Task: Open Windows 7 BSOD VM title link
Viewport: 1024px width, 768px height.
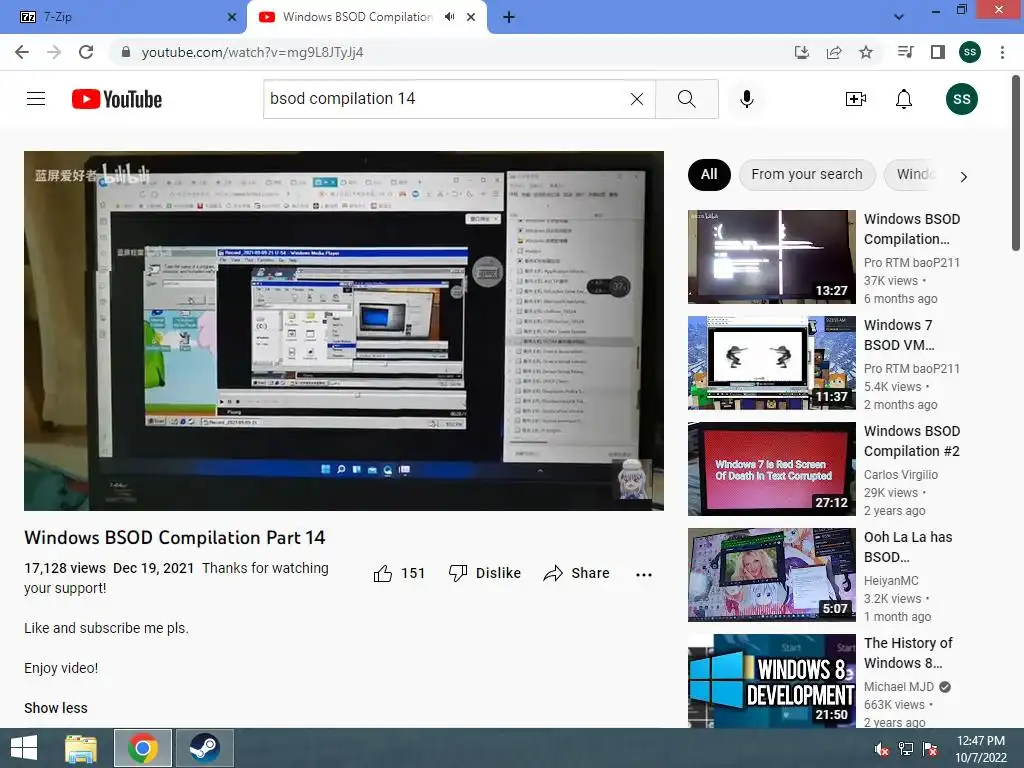Action: pyautogui.click(x=899, y=335)
